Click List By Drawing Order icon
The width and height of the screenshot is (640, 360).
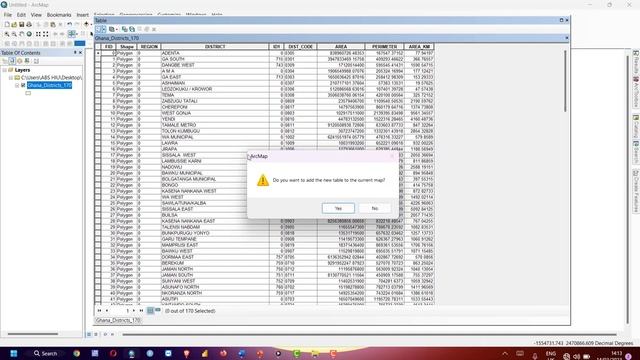[x=5, y=61]
